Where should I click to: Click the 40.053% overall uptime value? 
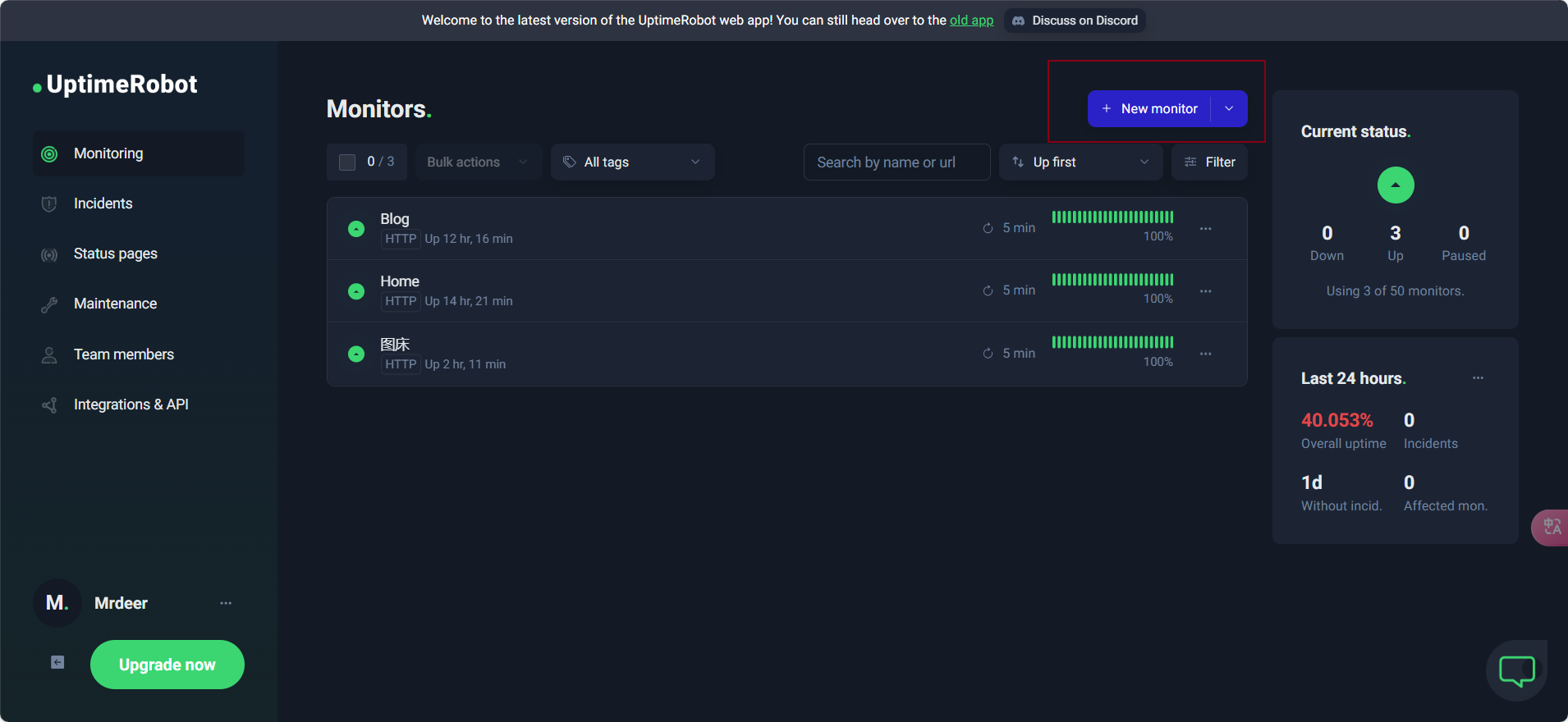click(x=1336, y=420)
